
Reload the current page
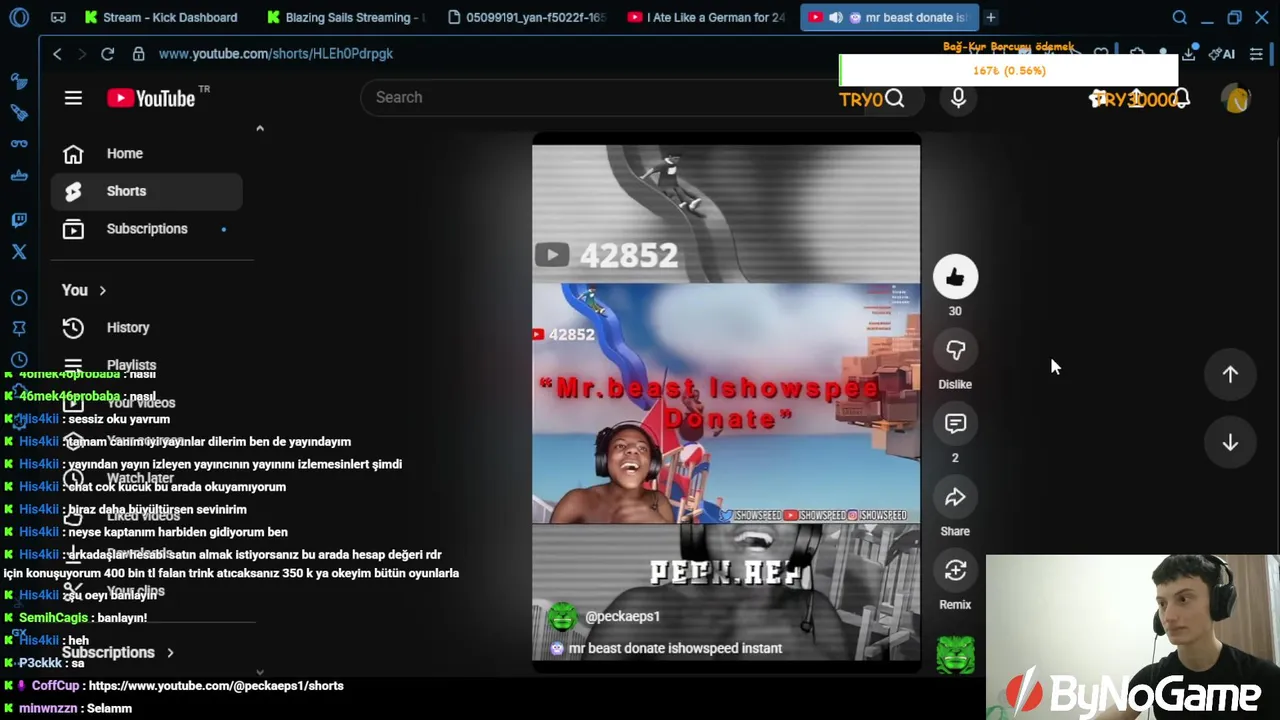[x=107, y=54]
